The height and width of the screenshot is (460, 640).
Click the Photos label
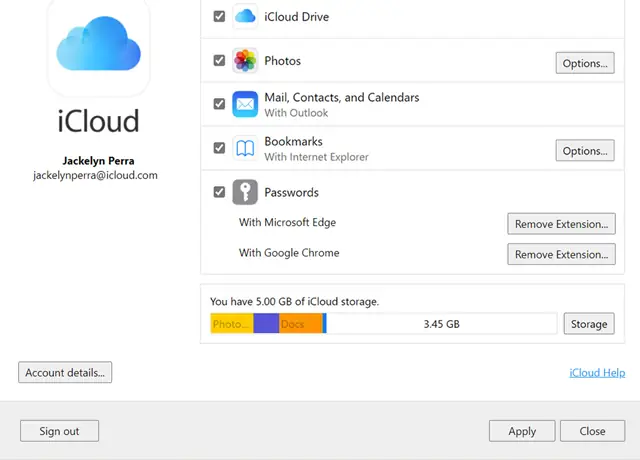point(282,61)
